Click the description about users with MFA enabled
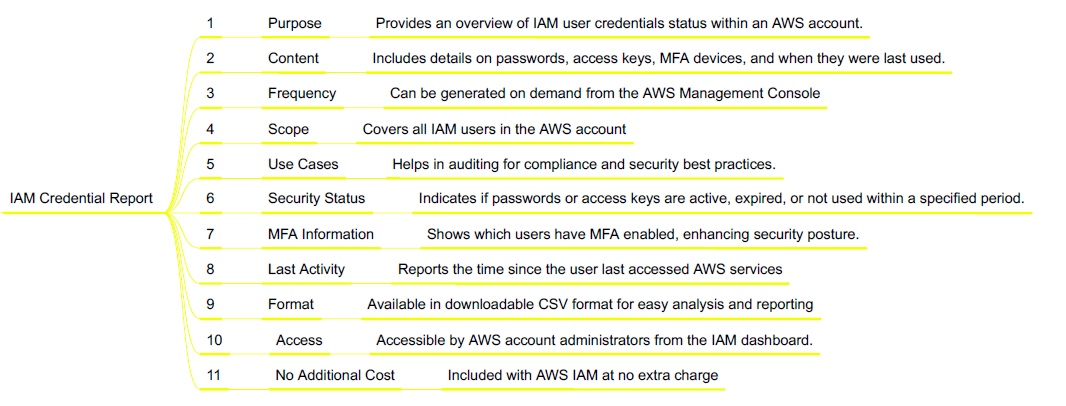The width and height of the screenshot is (1066, 406). pos(642,234)
